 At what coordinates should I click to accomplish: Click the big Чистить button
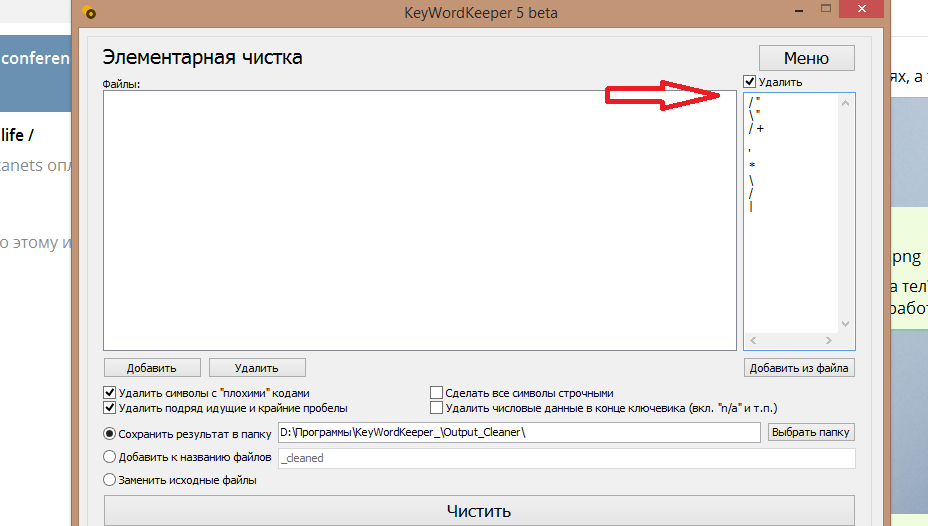(479, 511)
